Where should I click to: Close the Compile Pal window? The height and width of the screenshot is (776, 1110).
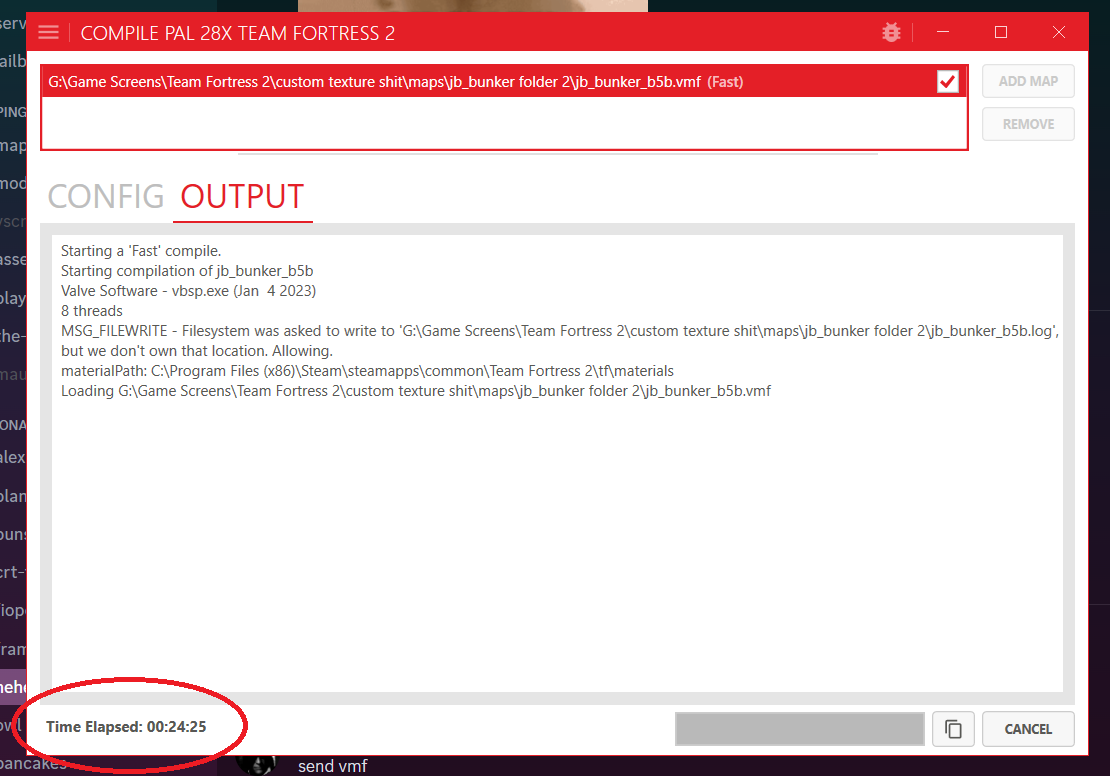pyautogui.click(x=1059, y=33)
